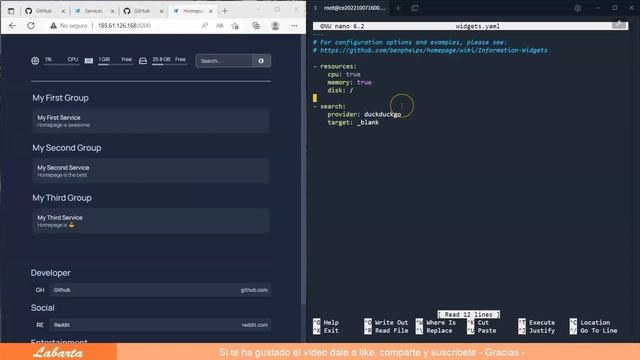Click the read aloud icon in address bar
The image size is (640, 360).
point(204,25)
